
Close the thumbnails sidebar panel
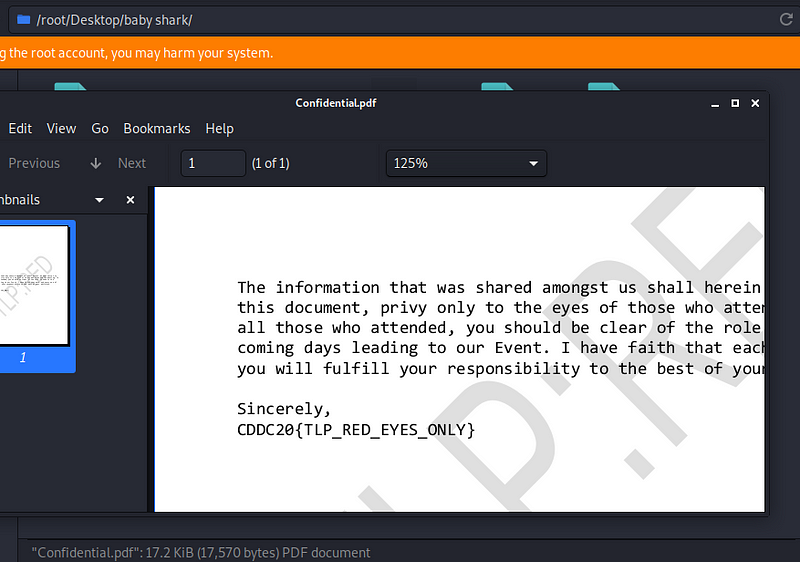(130, 200)
